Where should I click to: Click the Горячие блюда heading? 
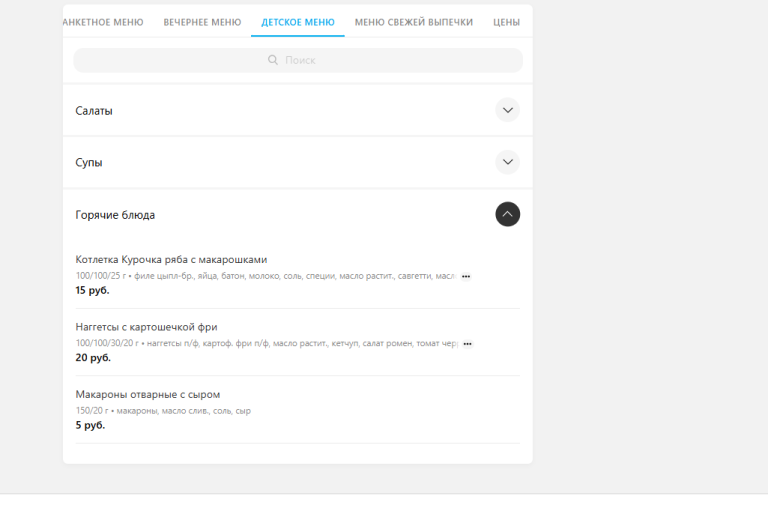click(115, 215)
